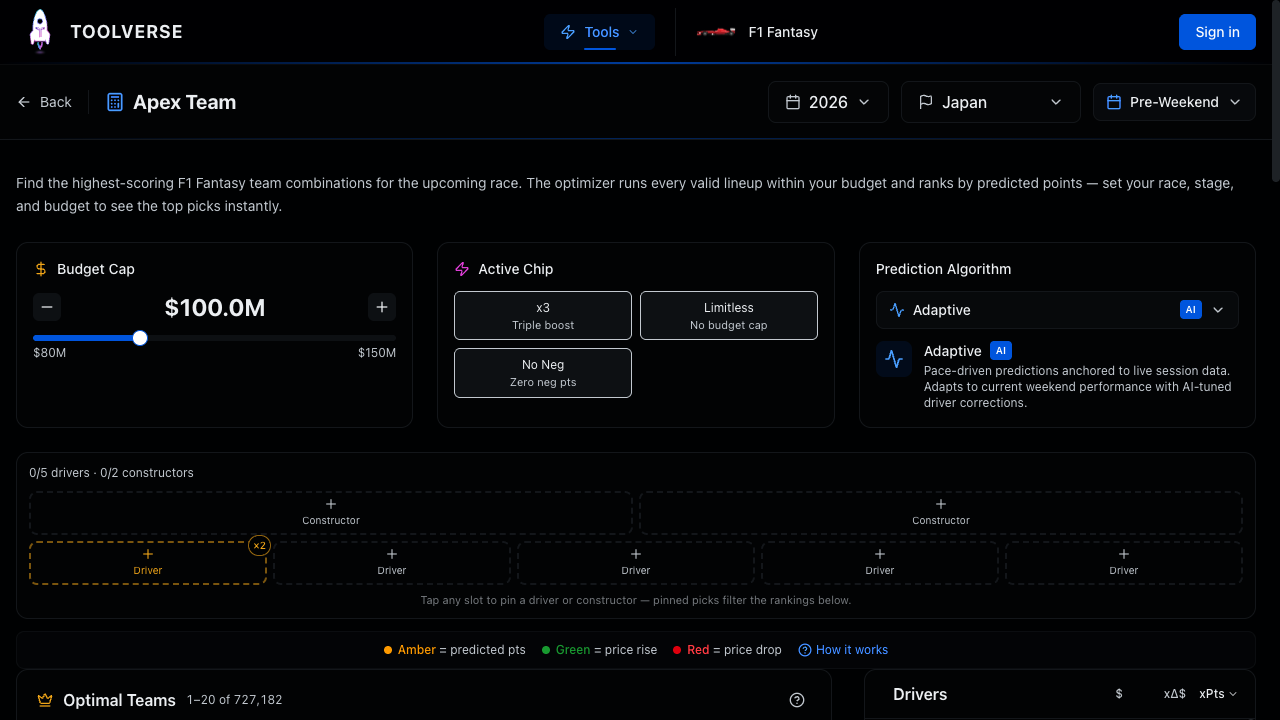Click the Adaptive pulse icon in description
1280x720 pixels.
pyautogui.click(x=894, y=360)
